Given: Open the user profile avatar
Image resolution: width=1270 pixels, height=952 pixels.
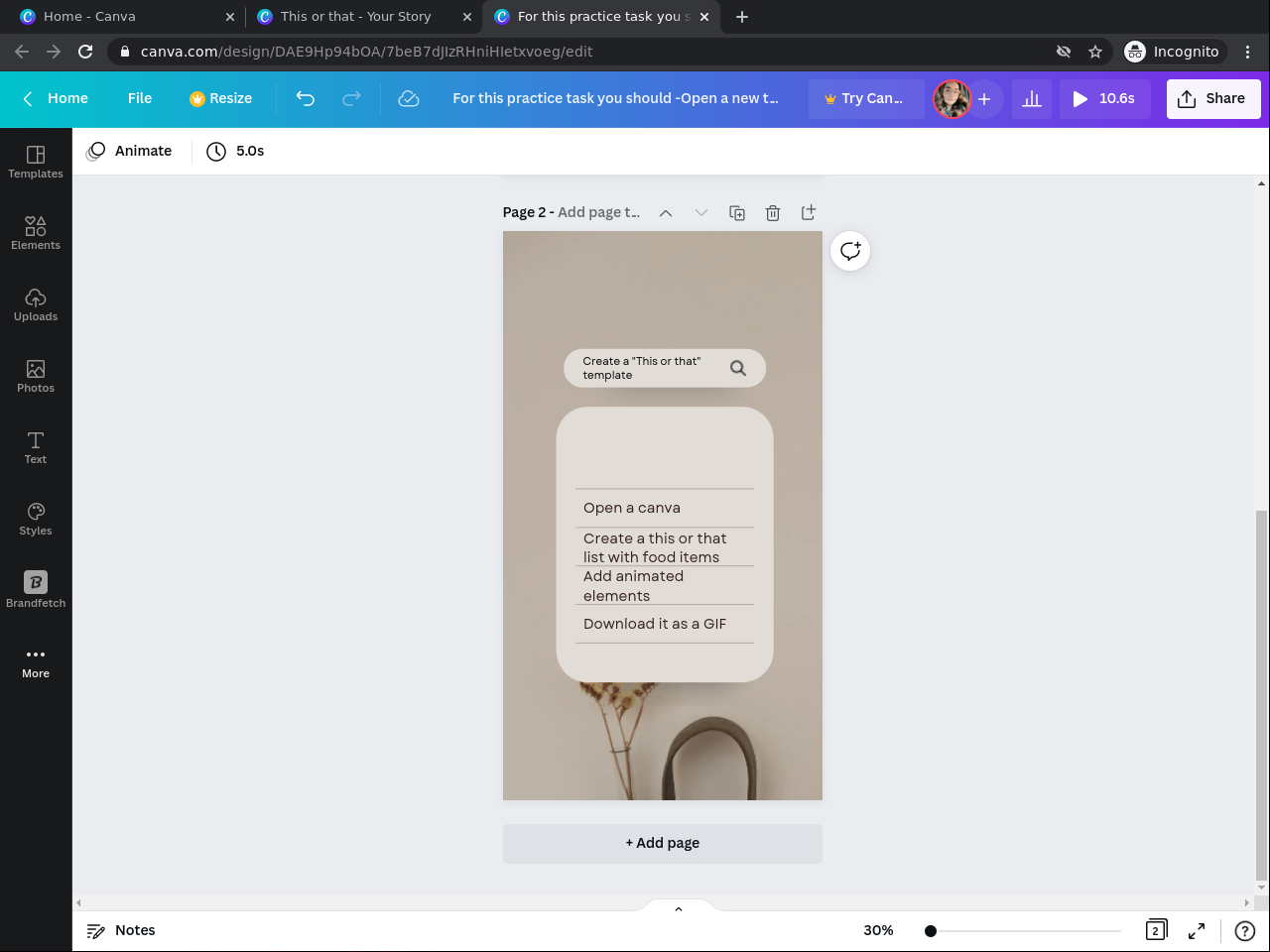Looking at the screenshot, I should 952,98.
